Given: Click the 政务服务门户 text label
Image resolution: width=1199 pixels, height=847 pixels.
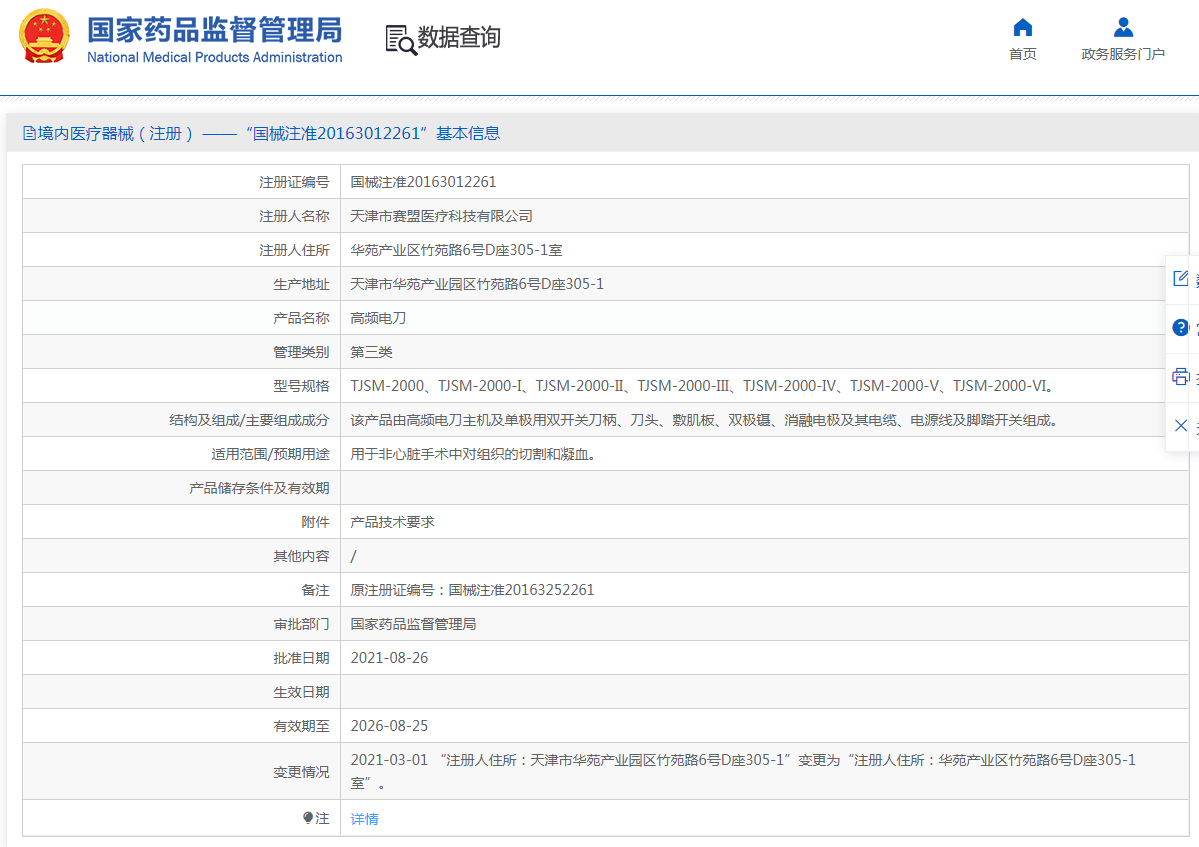Looking at the screenshot, I should pos(1123,54).
